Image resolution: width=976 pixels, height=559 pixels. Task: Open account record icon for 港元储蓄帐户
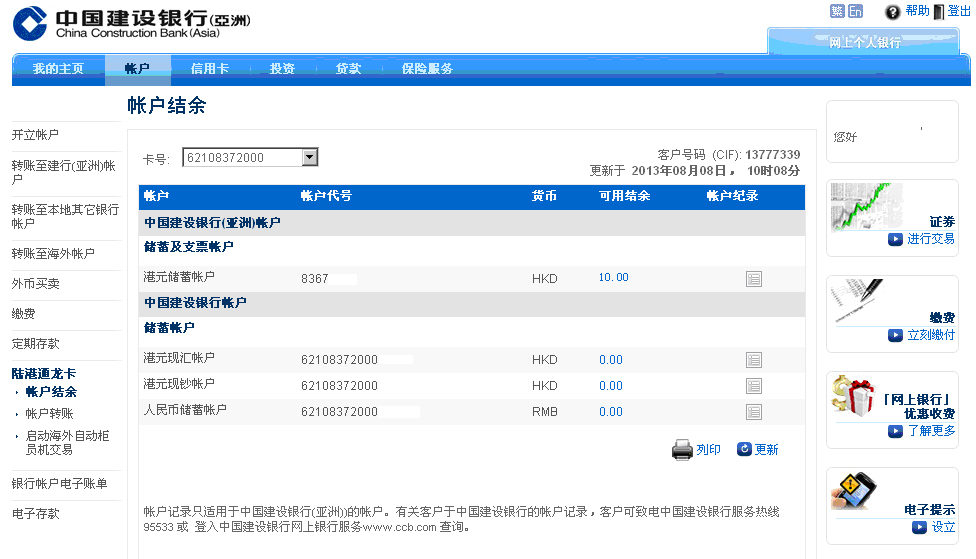coord(754,279)
